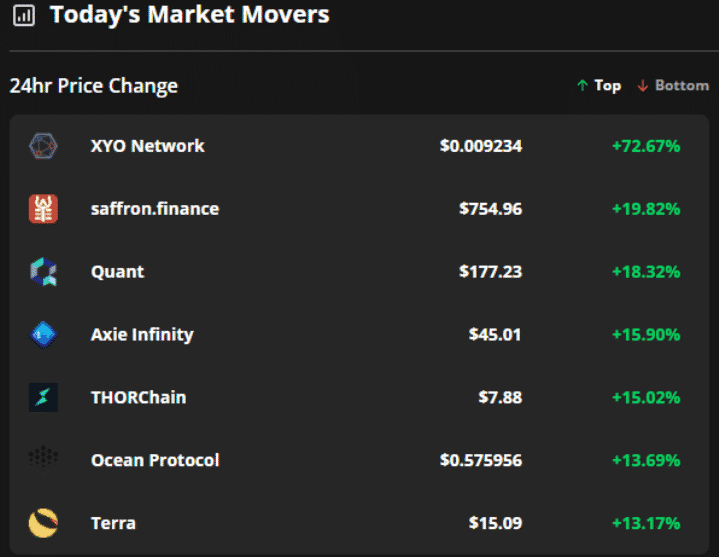Open the saffron.finance name link
This screenshot has height=557, width=719.
154,209
